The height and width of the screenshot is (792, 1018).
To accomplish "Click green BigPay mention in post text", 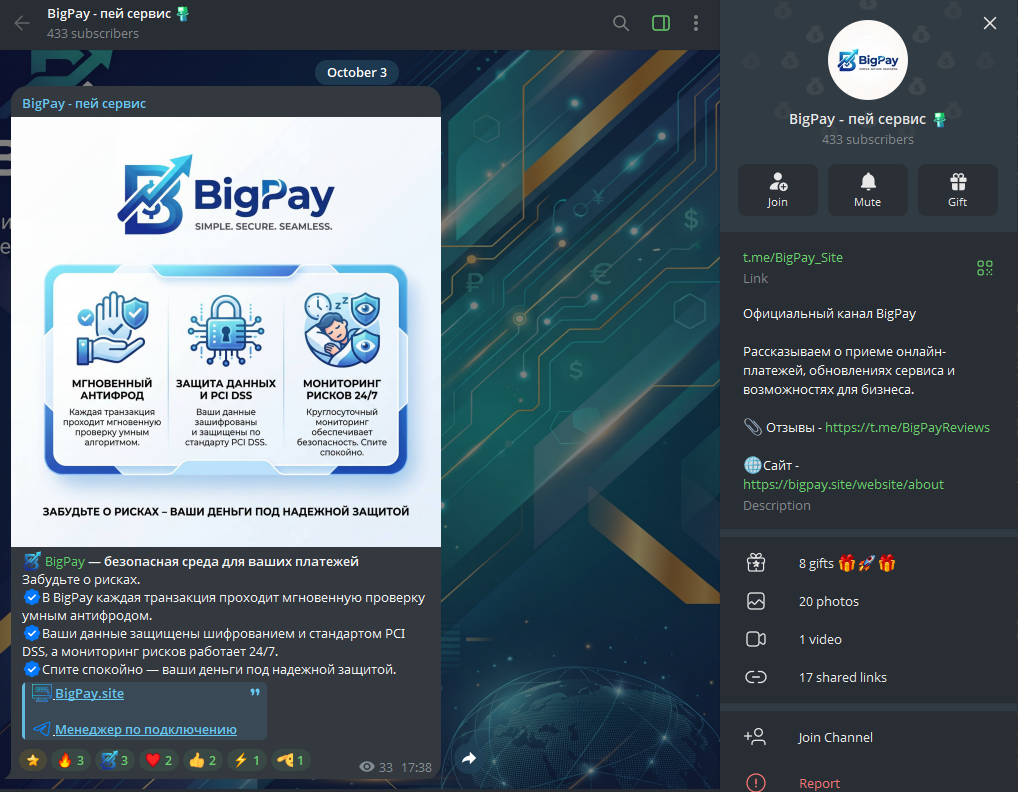I will point(65,562).
